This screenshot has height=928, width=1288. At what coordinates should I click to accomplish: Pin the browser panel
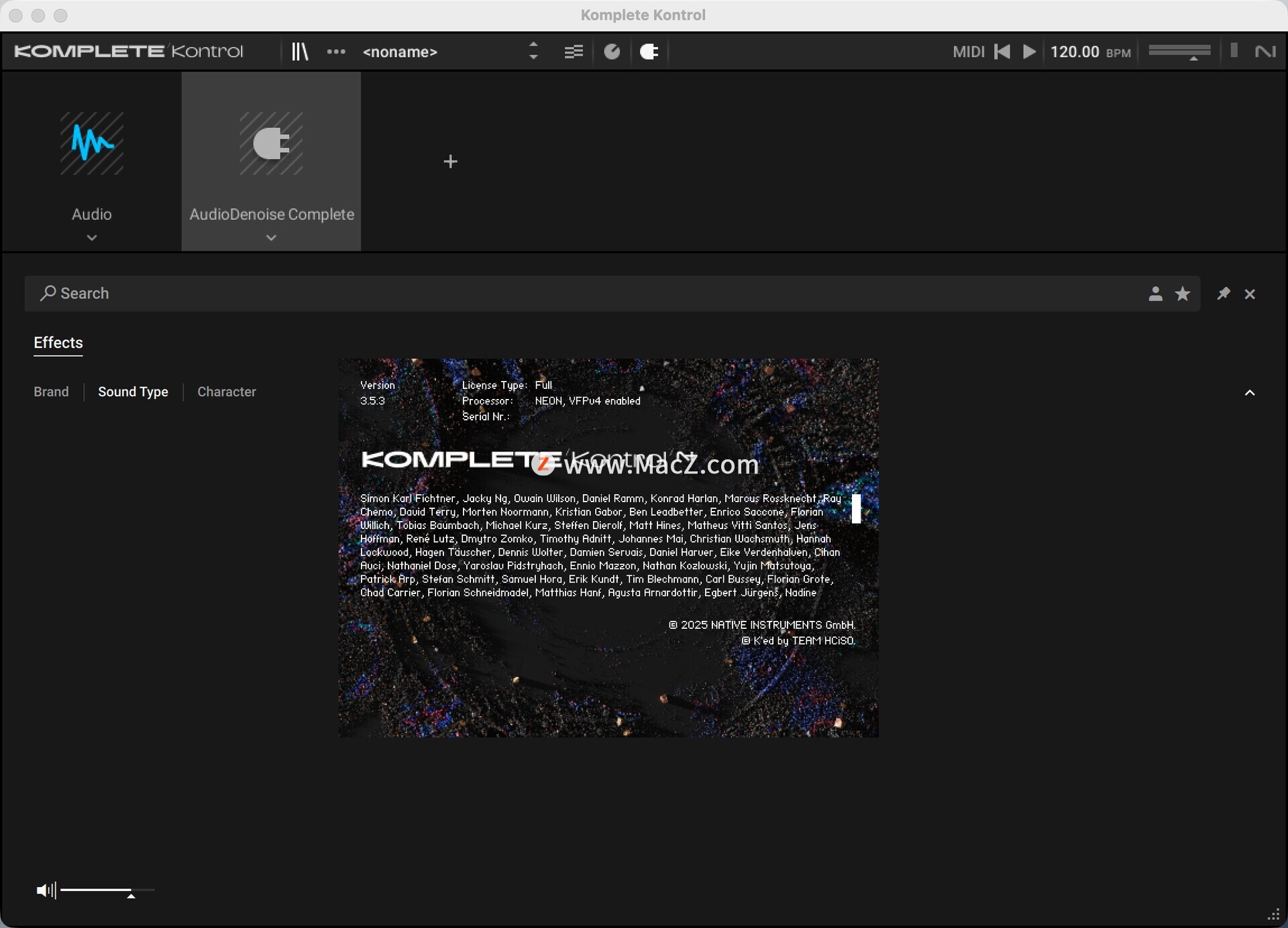1223,294
